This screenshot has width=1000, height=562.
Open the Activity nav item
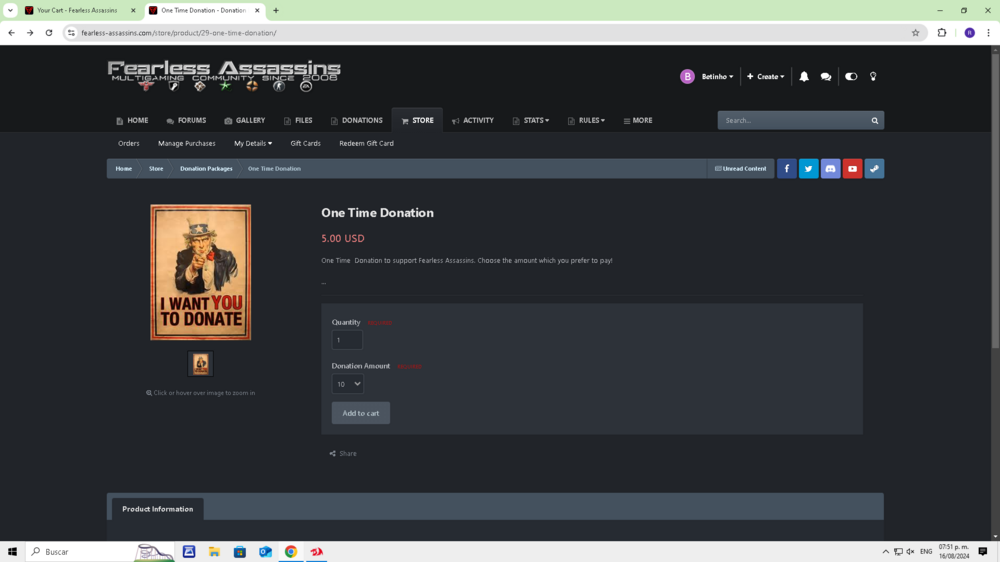[x=473, y=121]
